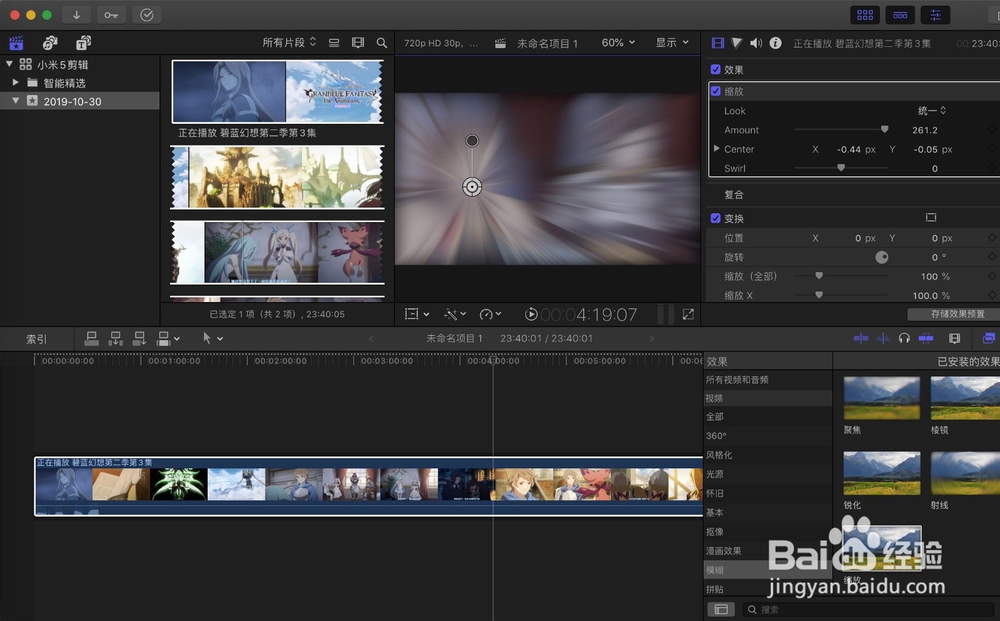Open crop and transform viewer dropdown

(x=417, y=314)
